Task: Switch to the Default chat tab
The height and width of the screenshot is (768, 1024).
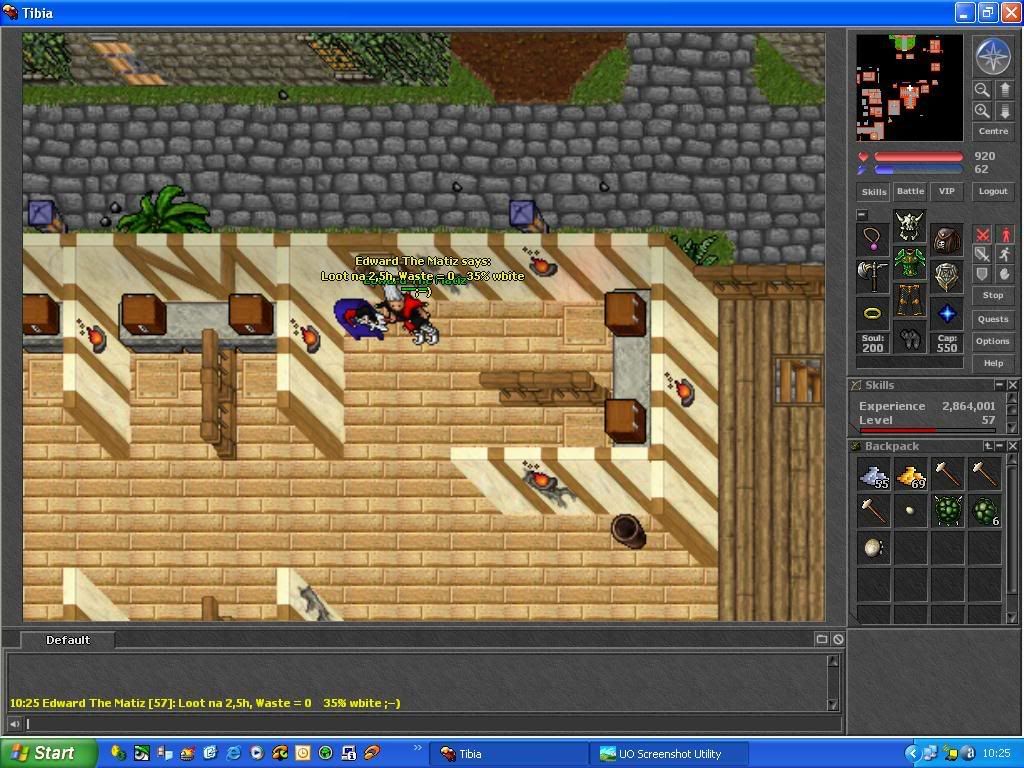Action: pos(68,640)
